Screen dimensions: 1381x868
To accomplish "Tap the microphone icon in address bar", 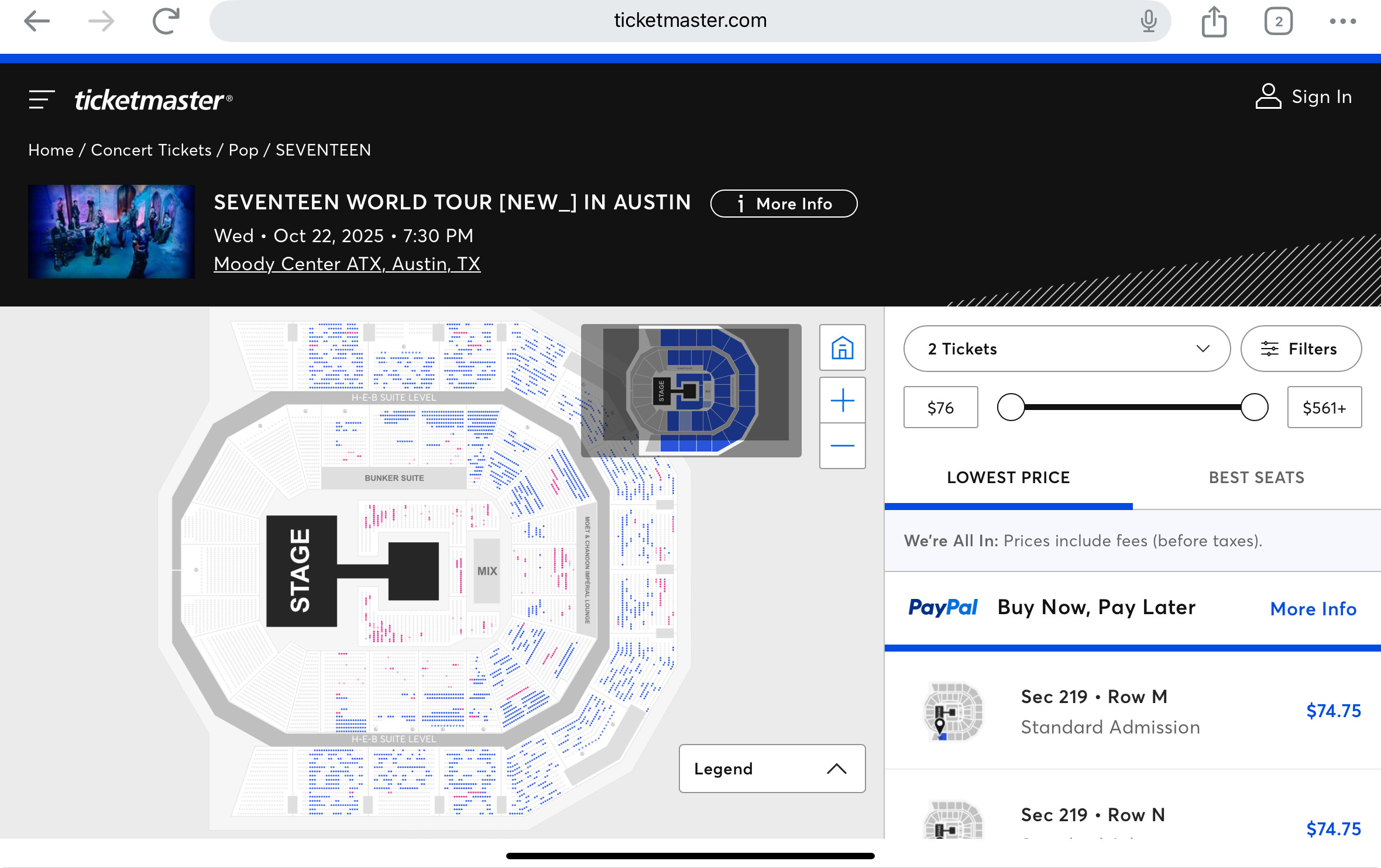I will pyautogui.click(x=1148, y=21).
